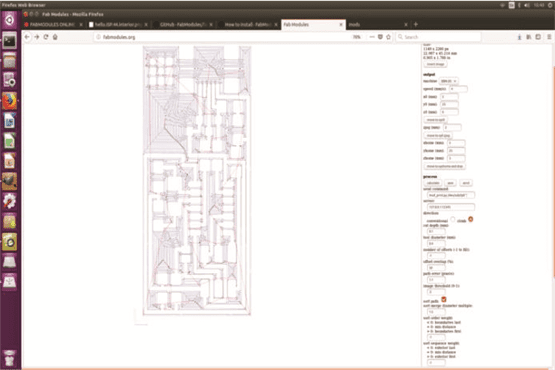Screen dimensions: 555x370
Task: Click the path error (pixels) input field
Action: point(436,280)
